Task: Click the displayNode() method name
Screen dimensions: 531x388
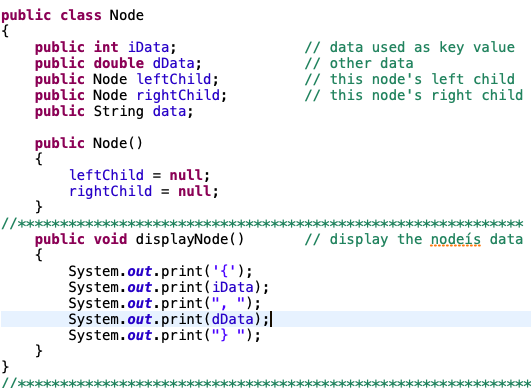Action: point(190,240)
